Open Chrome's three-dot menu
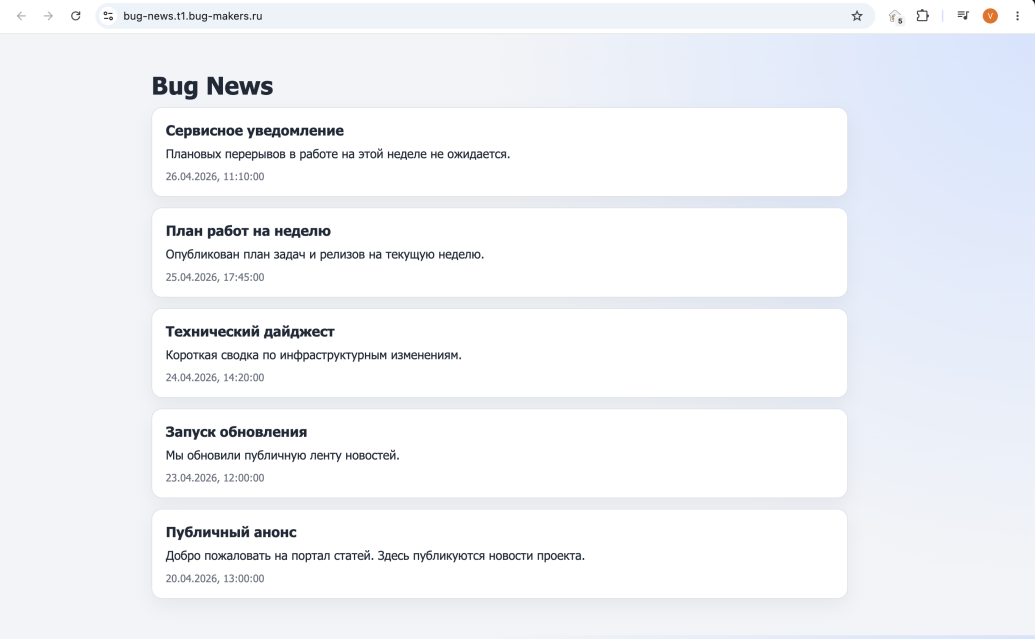The image size is (1035, 639). [x=1017, y=16]
